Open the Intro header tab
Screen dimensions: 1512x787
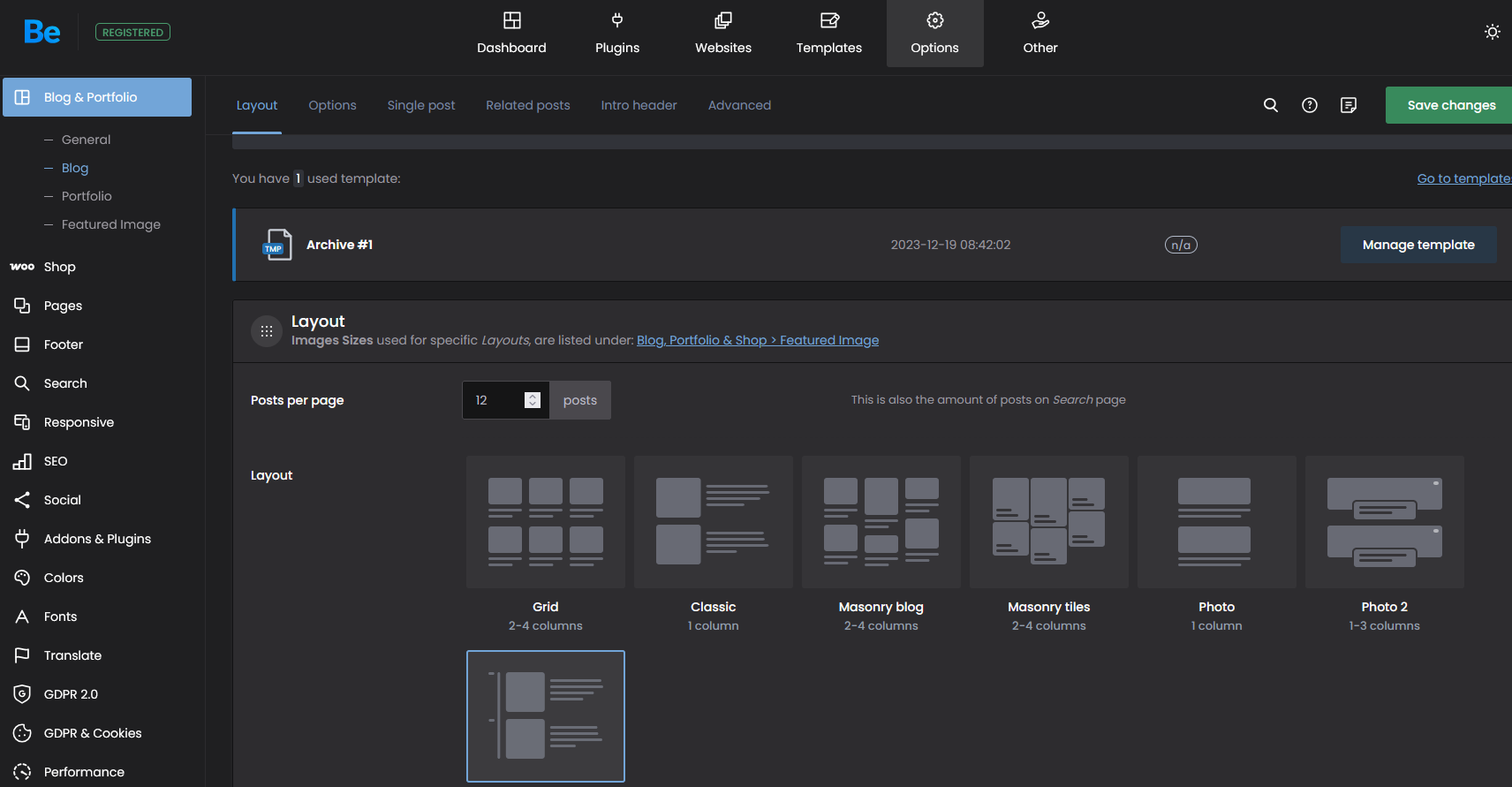pyautogui.click(x=639, y=105)
